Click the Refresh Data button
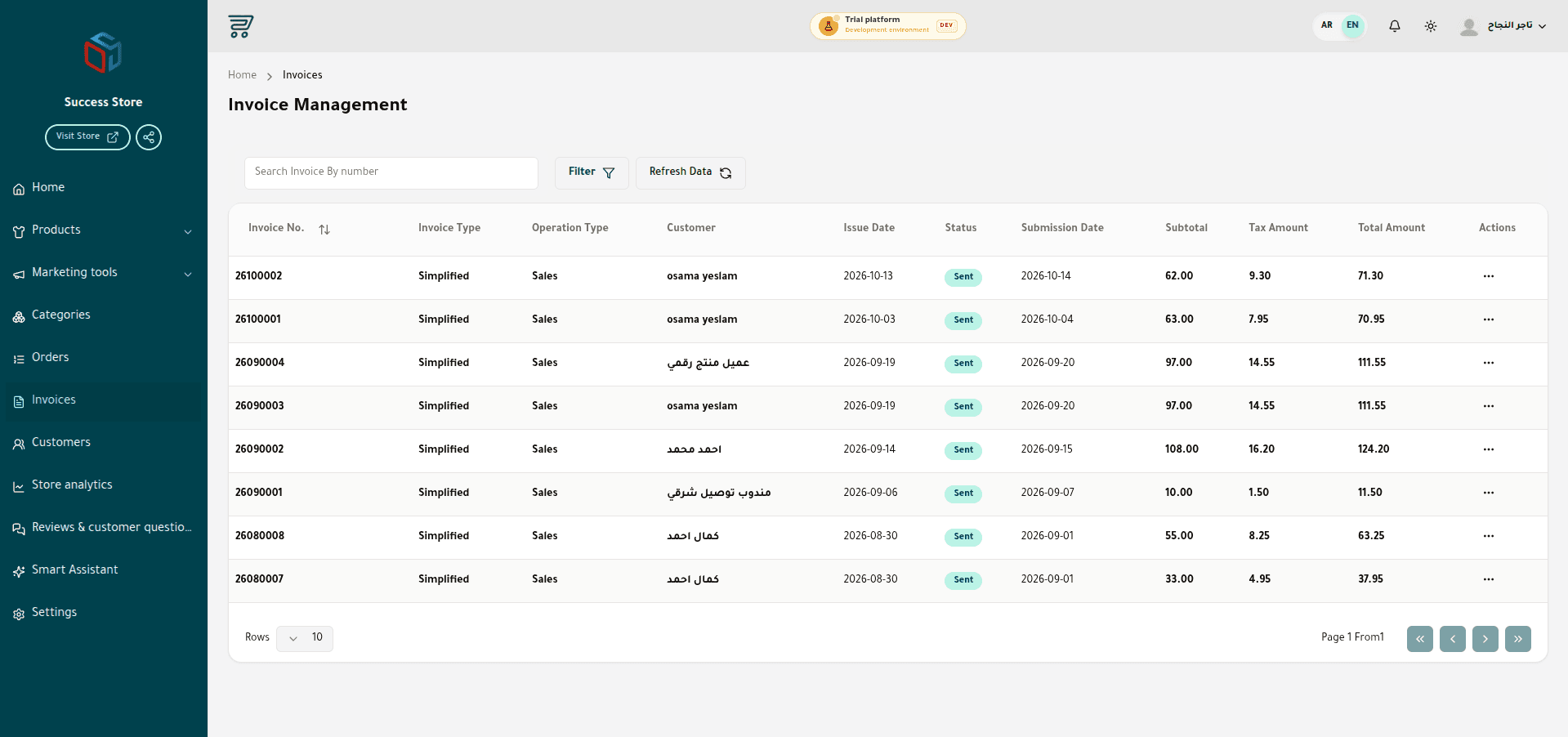The width and height of the screenshot is (1568, 737). click(x=690, y=172)
